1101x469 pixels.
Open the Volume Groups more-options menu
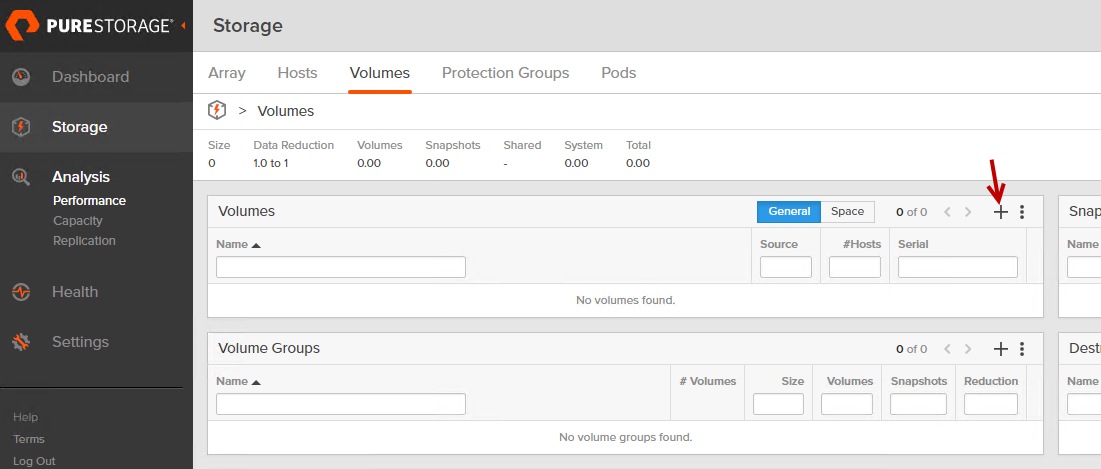click(x=1022, y=349)
